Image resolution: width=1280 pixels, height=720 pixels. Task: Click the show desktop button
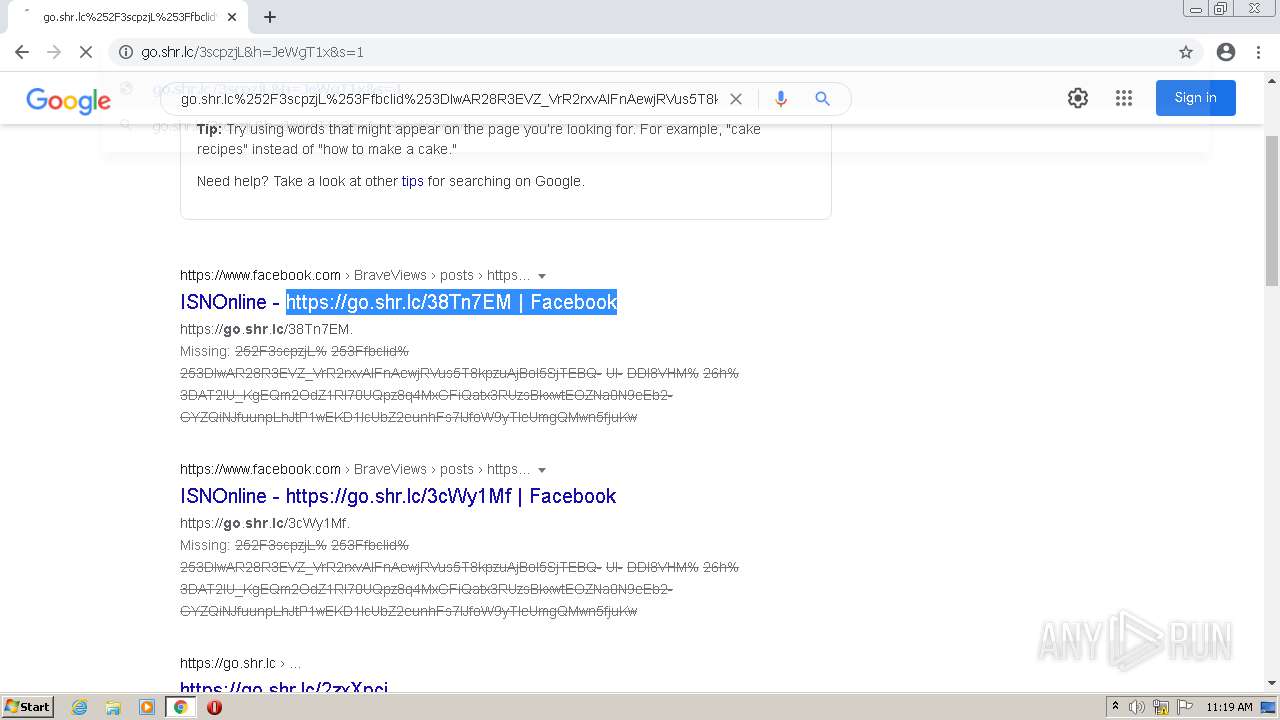[1269, 707]
